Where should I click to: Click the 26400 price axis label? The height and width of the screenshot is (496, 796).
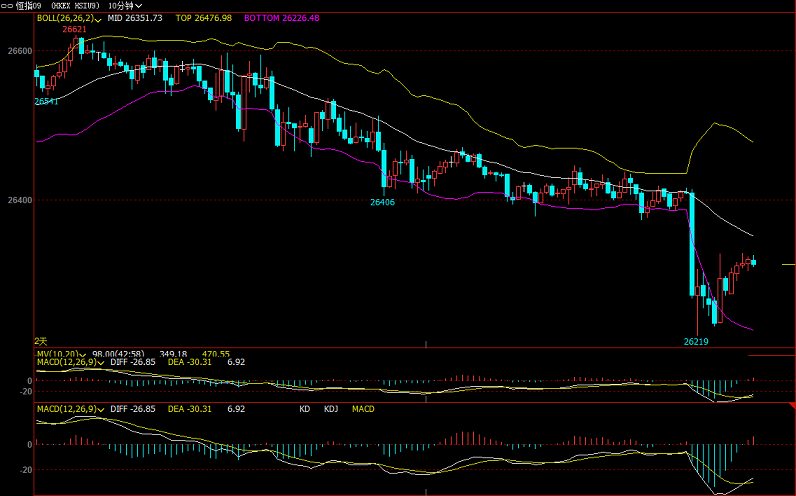pos(19,201)
